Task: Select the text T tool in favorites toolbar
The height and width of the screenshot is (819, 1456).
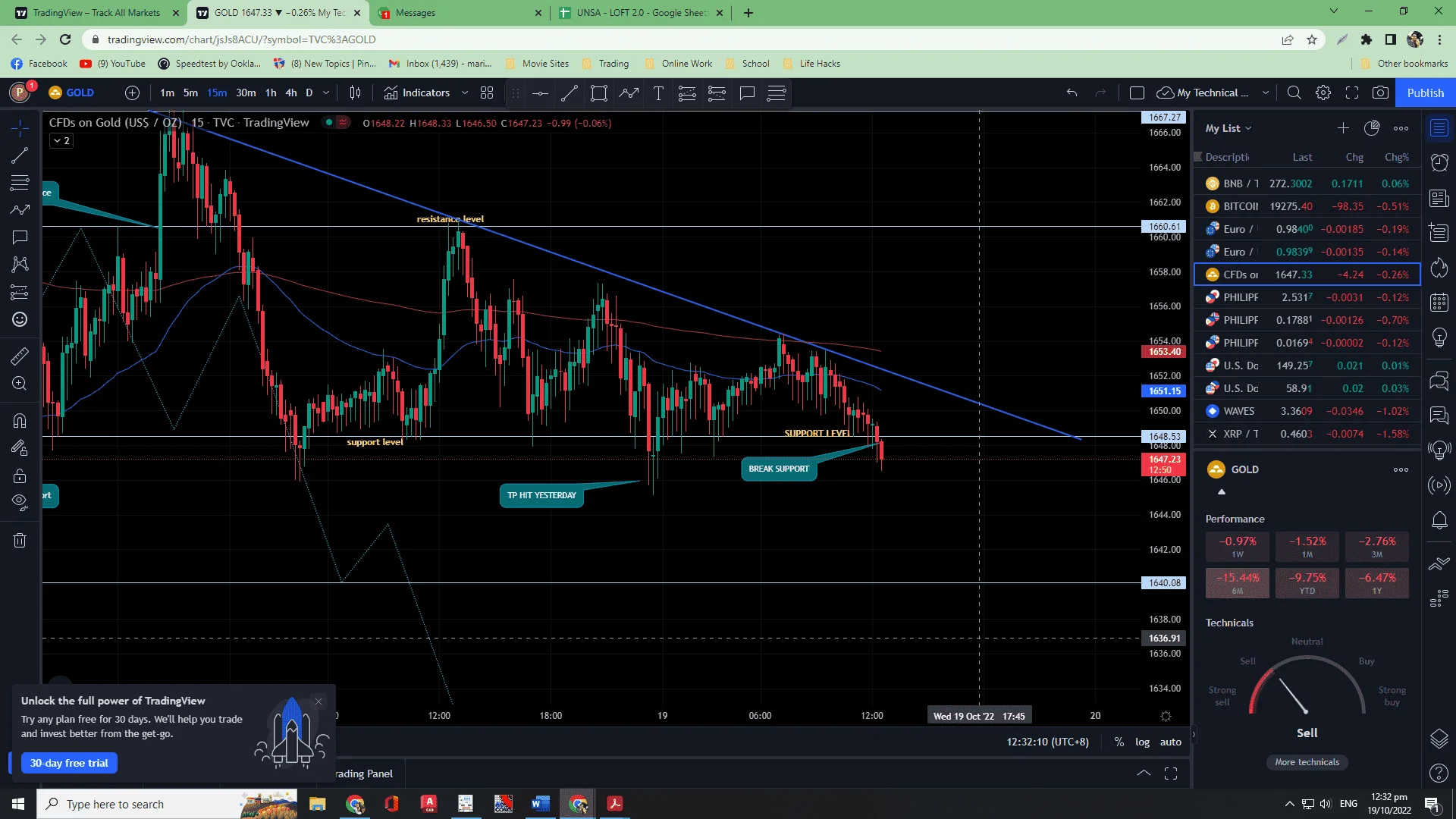Action: click(x=658, y=93)
